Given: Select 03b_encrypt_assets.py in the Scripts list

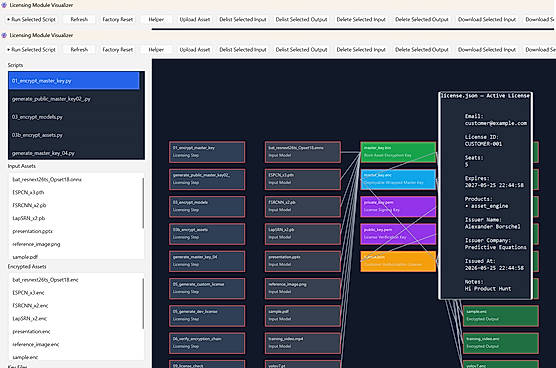Looking at the screenshot, I should click(74, 135).
